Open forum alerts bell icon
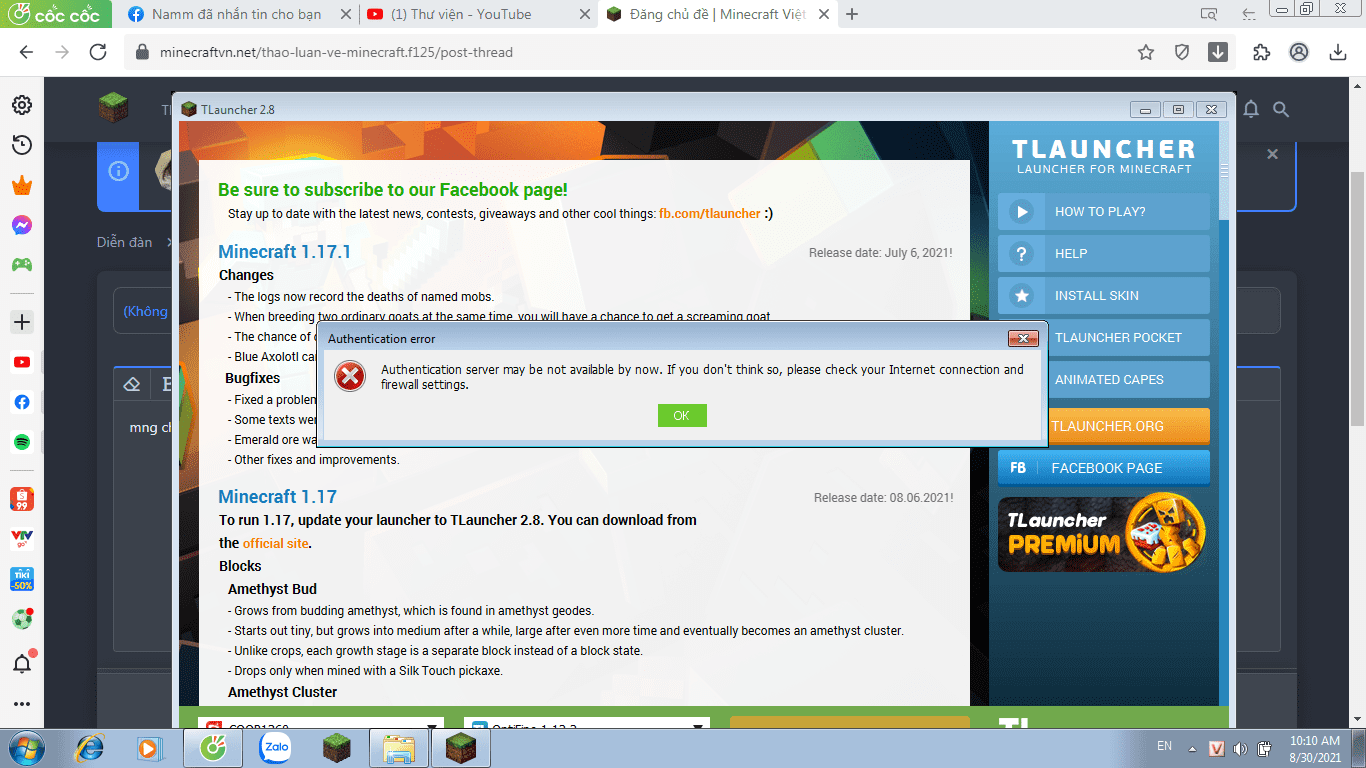 coord(1250,109)
